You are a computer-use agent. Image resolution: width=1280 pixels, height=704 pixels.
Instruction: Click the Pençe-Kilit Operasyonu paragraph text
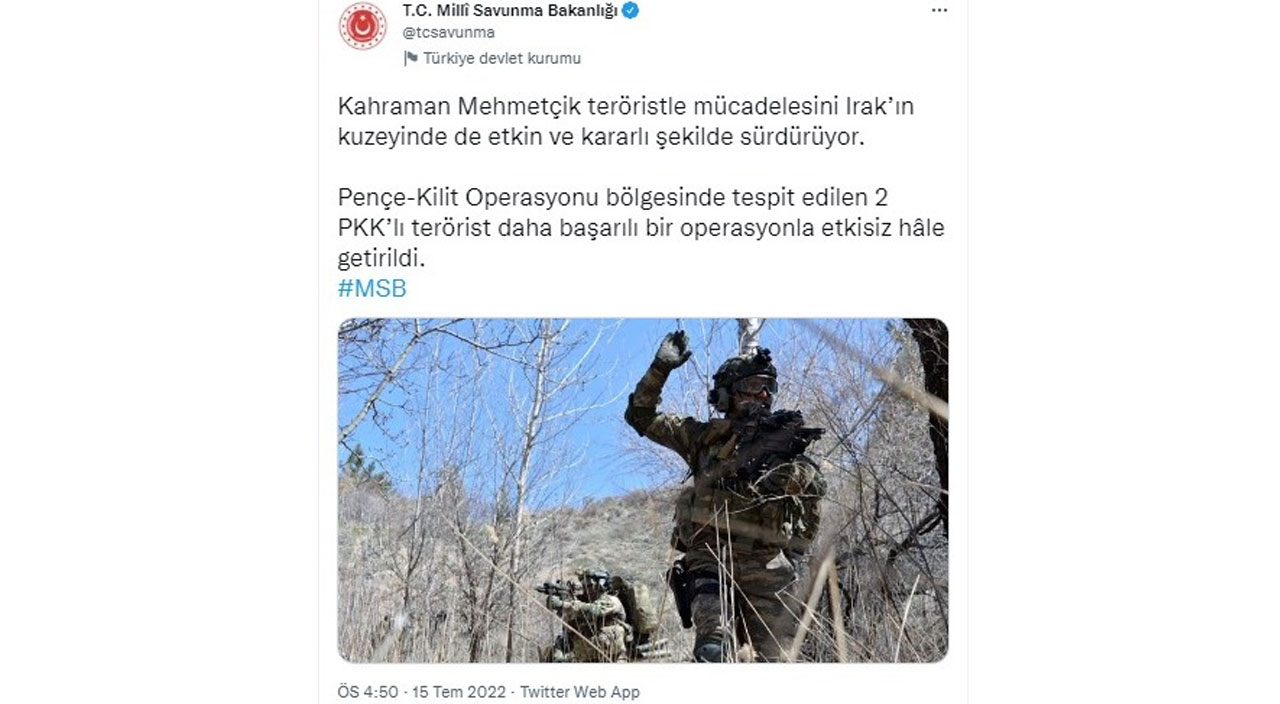(x=641, y=228)
